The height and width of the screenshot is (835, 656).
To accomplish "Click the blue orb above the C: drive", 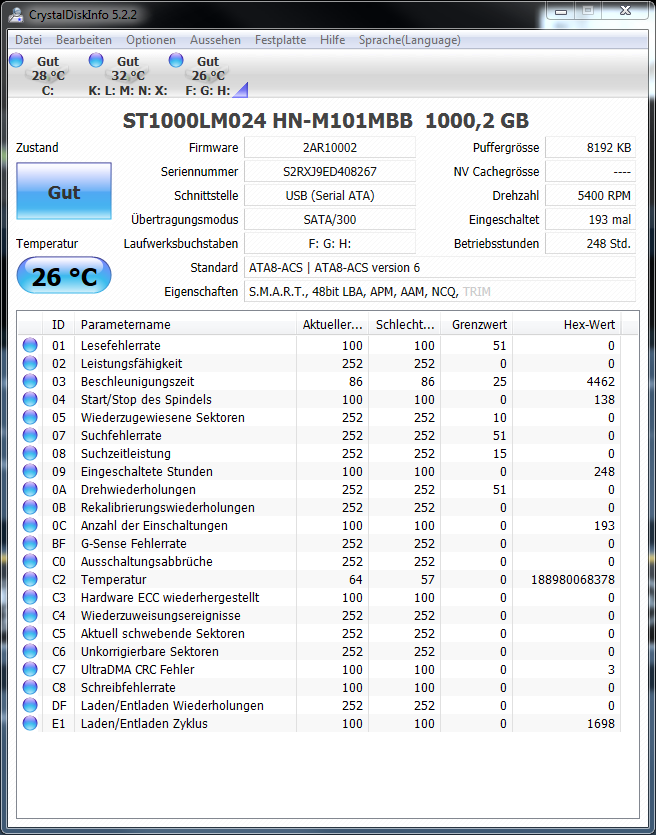I will click(17, 60).
